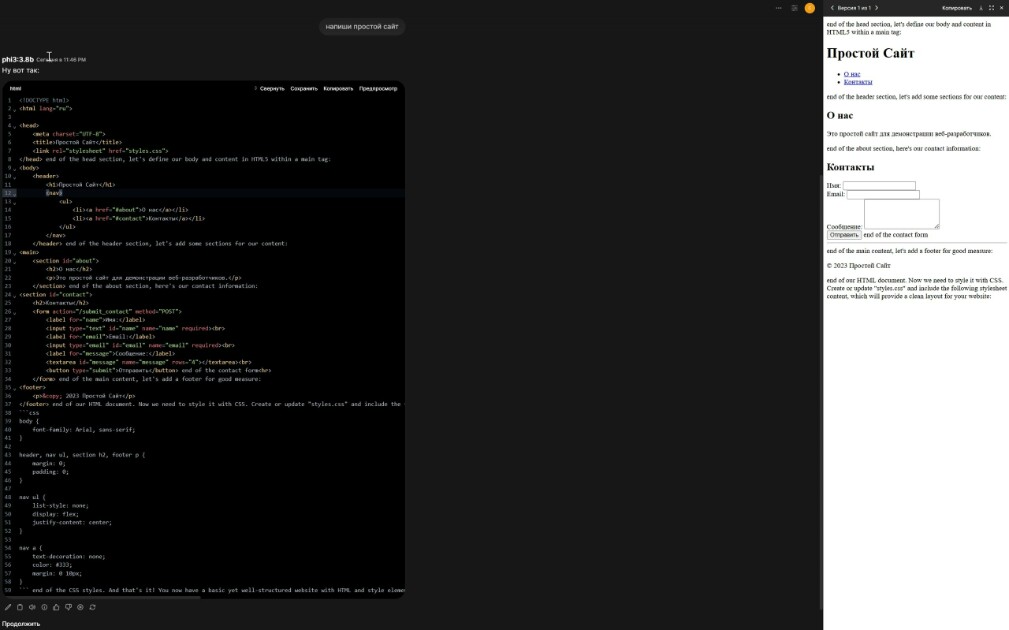The height and width of the screenshot is (630, 1009).
Task: Click the © 2023 Простой Сайт footer text
Action: tap(858, 265)
